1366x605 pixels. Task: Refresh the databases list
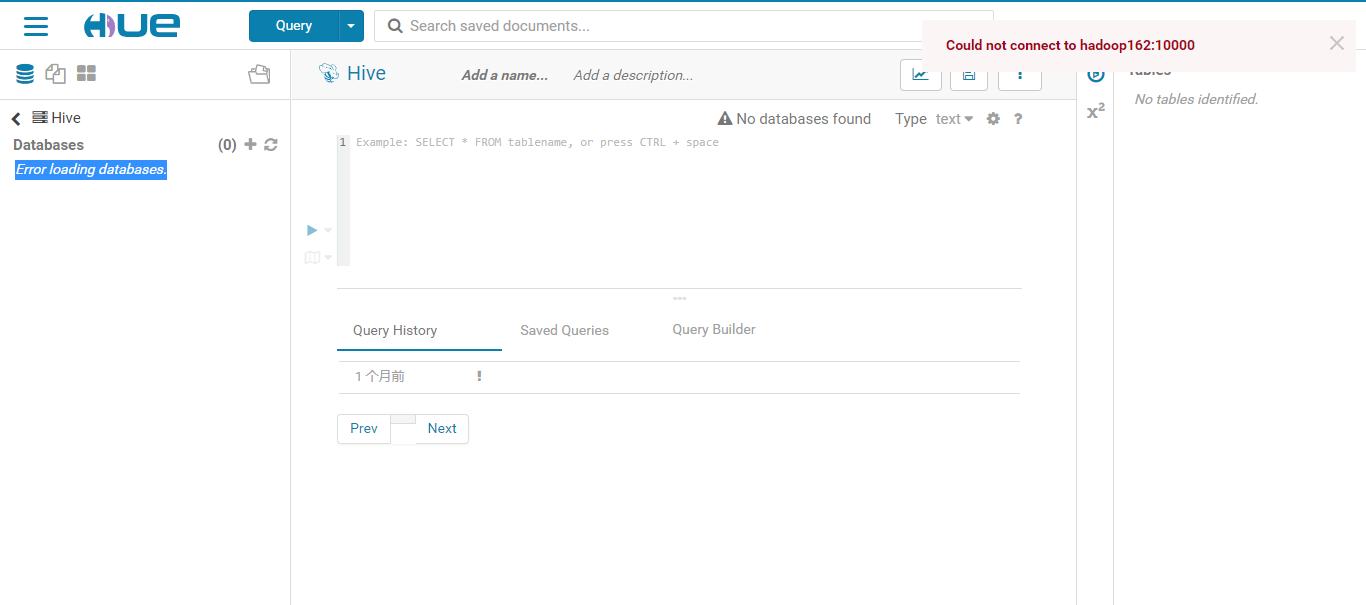pyautogui.click(x=271, y=145)
